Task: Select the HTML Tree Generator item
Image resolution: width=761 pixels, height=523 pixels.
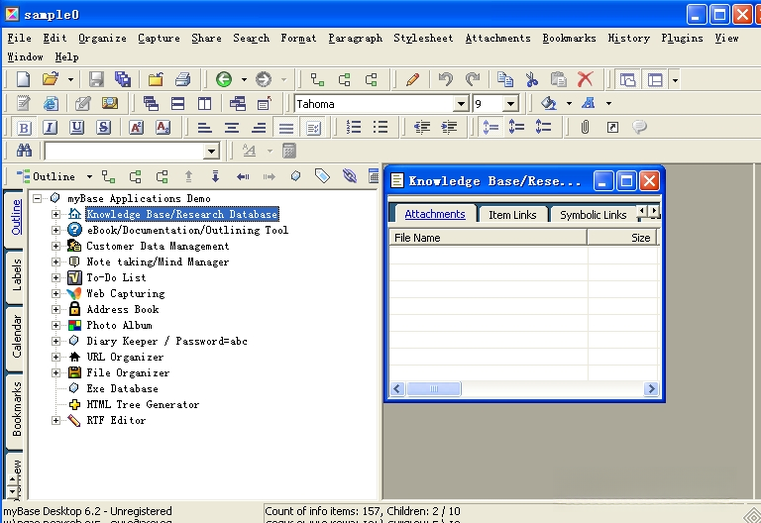Action: pos(143,404)
